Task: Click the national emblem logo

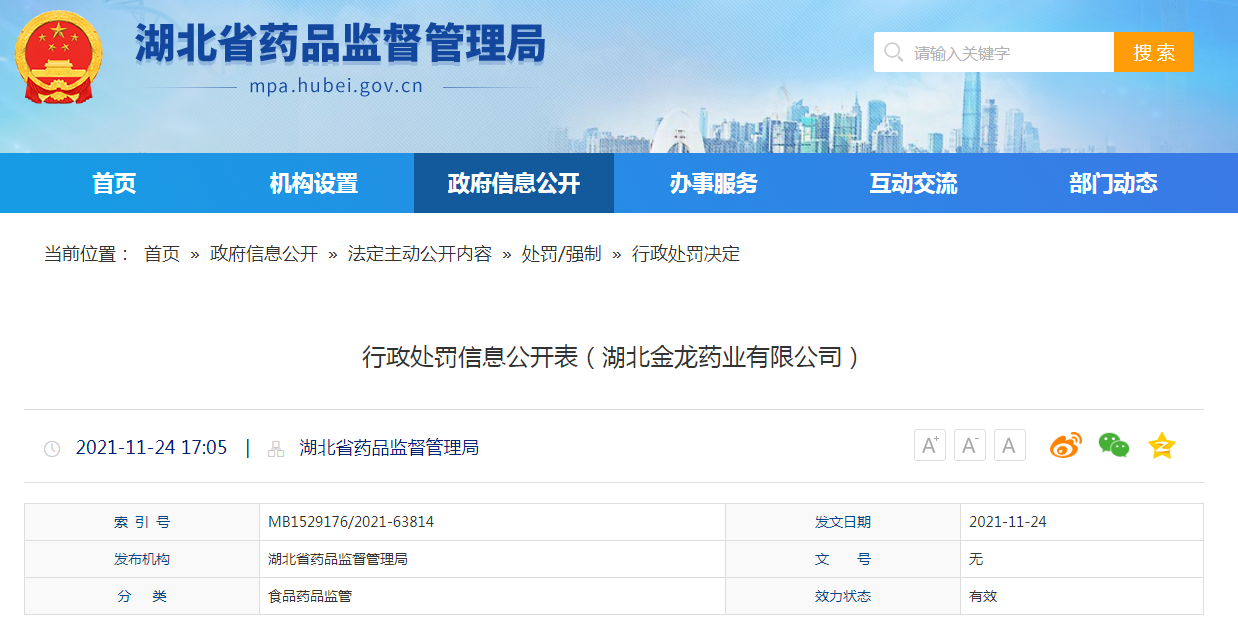Action: coord(58,57)
